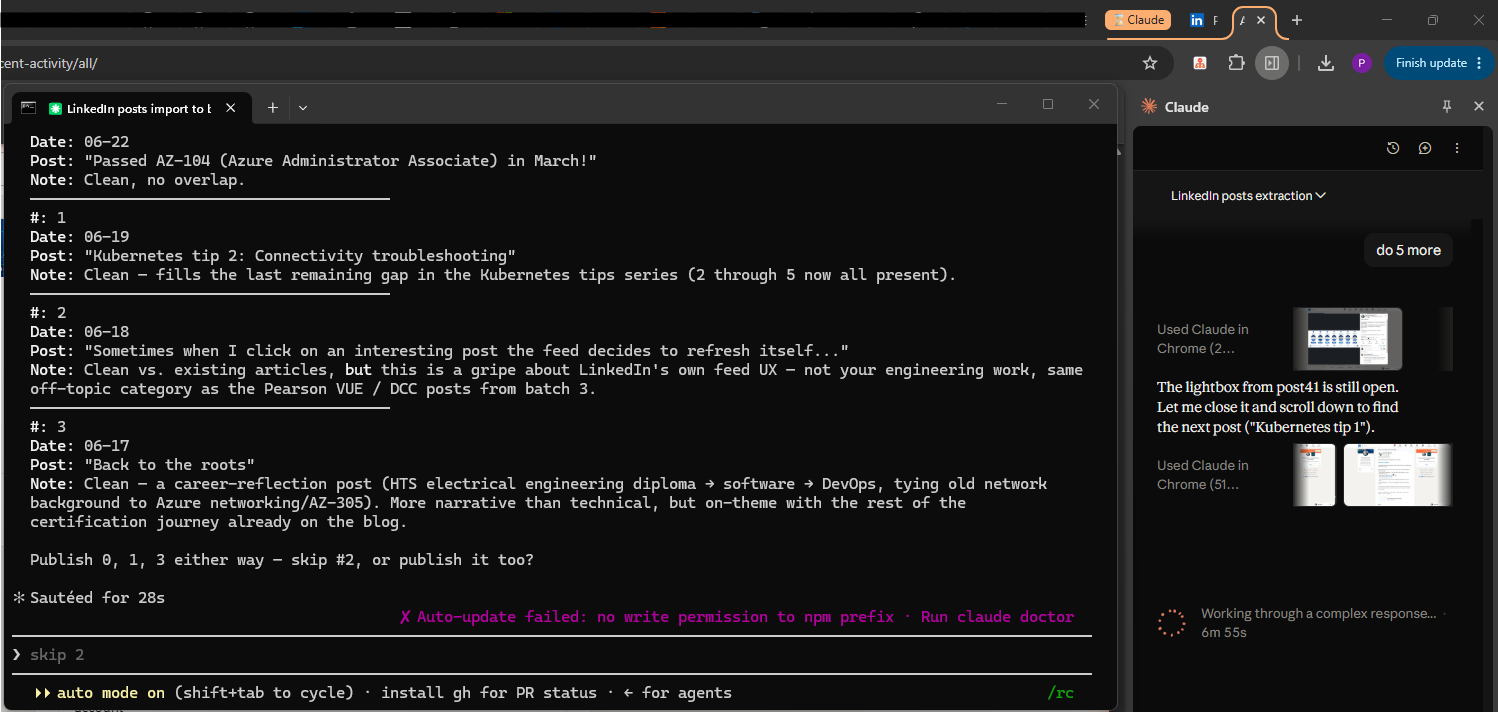Add a new terminal tab
The image size is (1498, 712).
tap(272, 108)
